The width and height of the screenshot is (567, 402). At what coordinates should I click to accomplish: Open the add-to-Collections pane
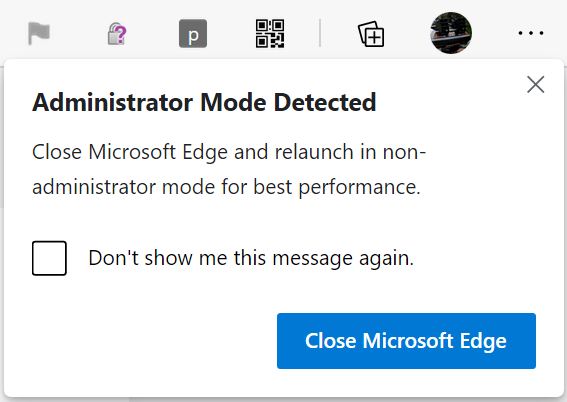coord(371,34)
